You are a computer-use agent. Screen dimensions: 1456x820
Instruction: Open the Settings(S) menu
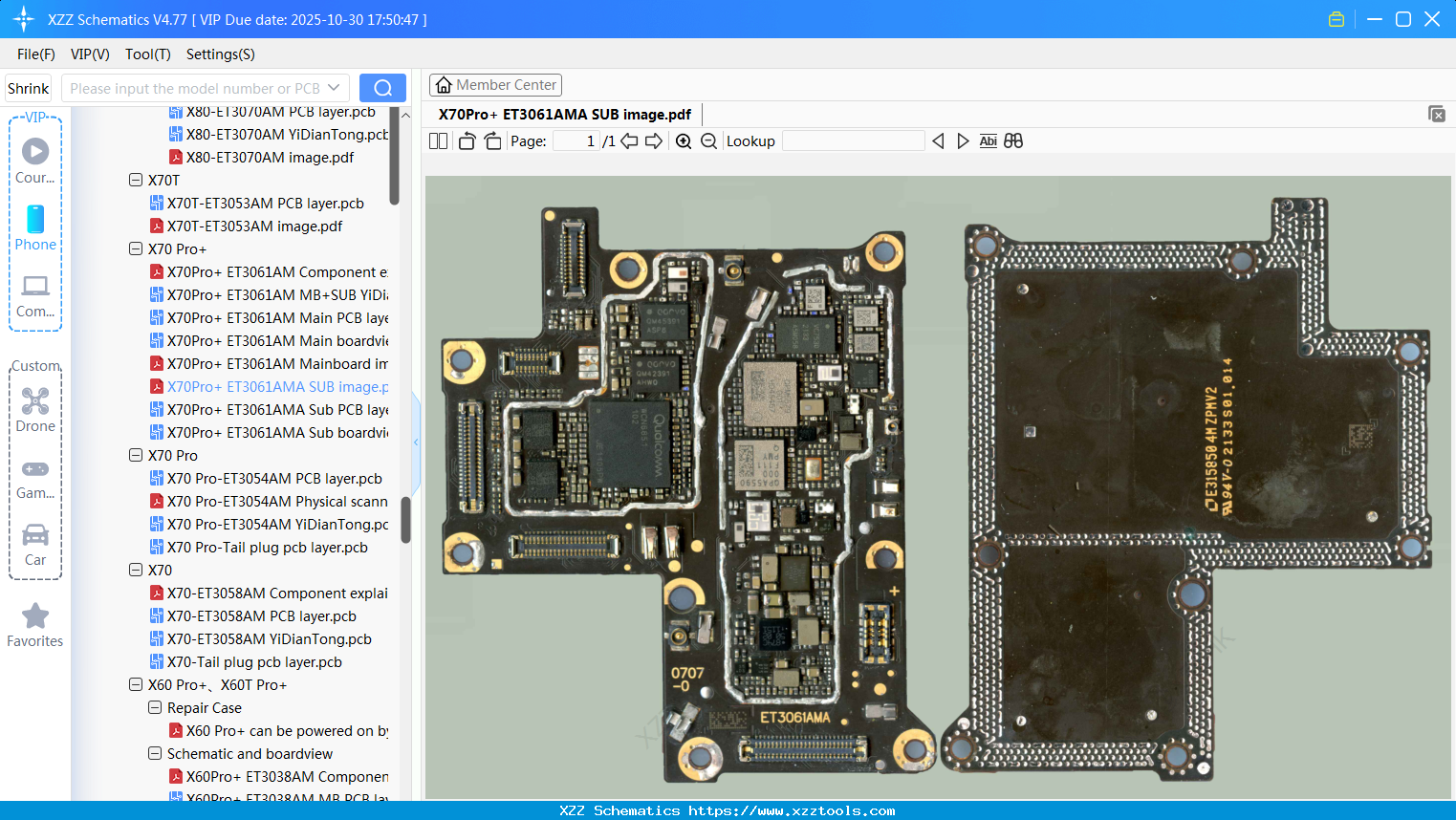[220, 54]
